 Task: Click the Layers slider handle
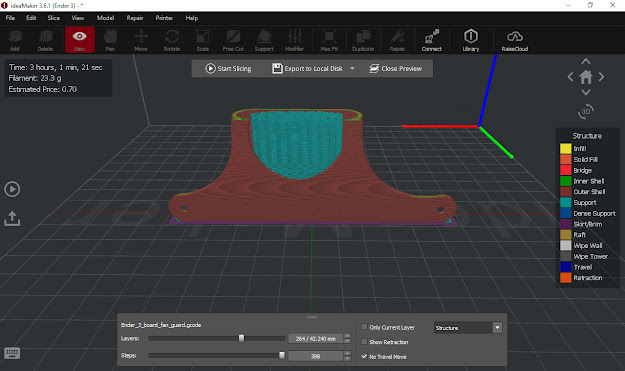pos(241,338)
